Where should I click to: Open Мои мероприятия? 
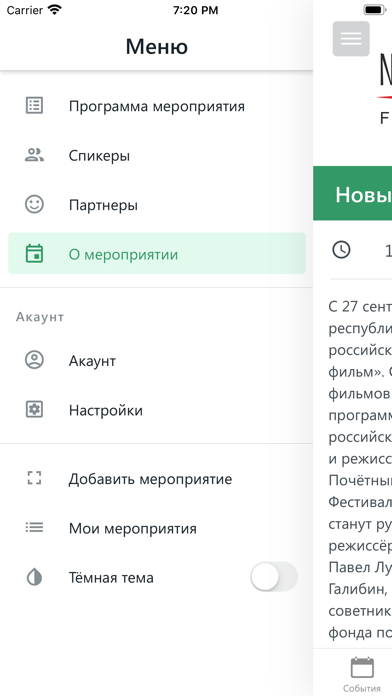click(157, 528)
